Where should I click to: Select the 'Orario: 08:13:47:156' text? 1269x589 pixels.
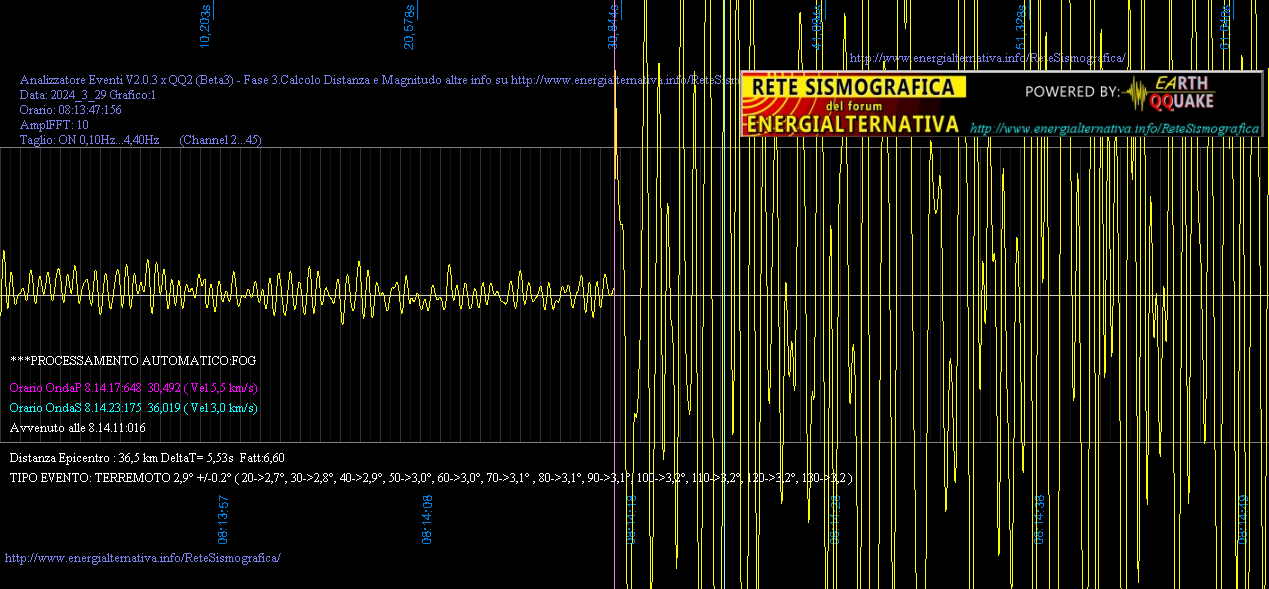coord(71,110)
